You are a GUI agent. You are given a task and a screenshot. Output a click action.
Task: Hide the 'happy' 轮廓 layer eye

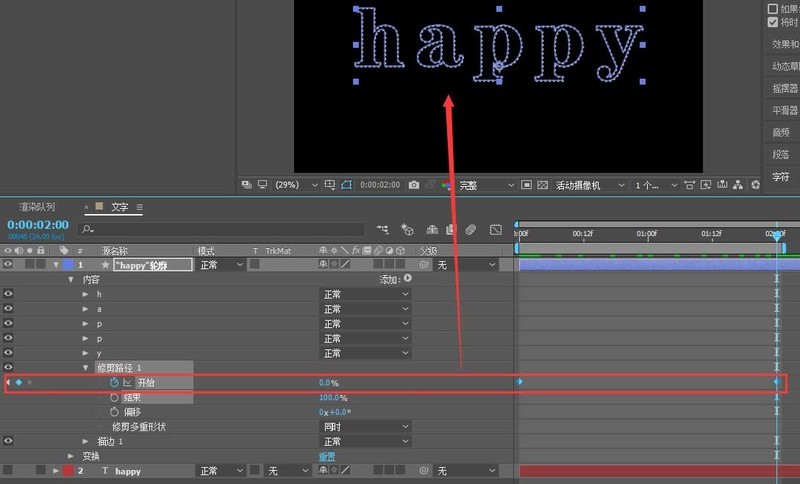(x=8, y=264)
